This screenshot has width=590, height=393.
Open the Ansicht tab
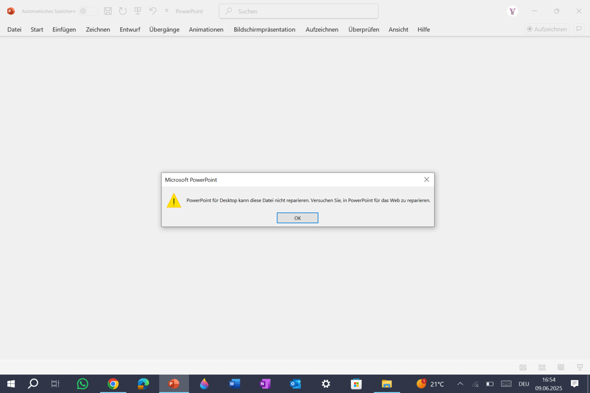[398, 29]
